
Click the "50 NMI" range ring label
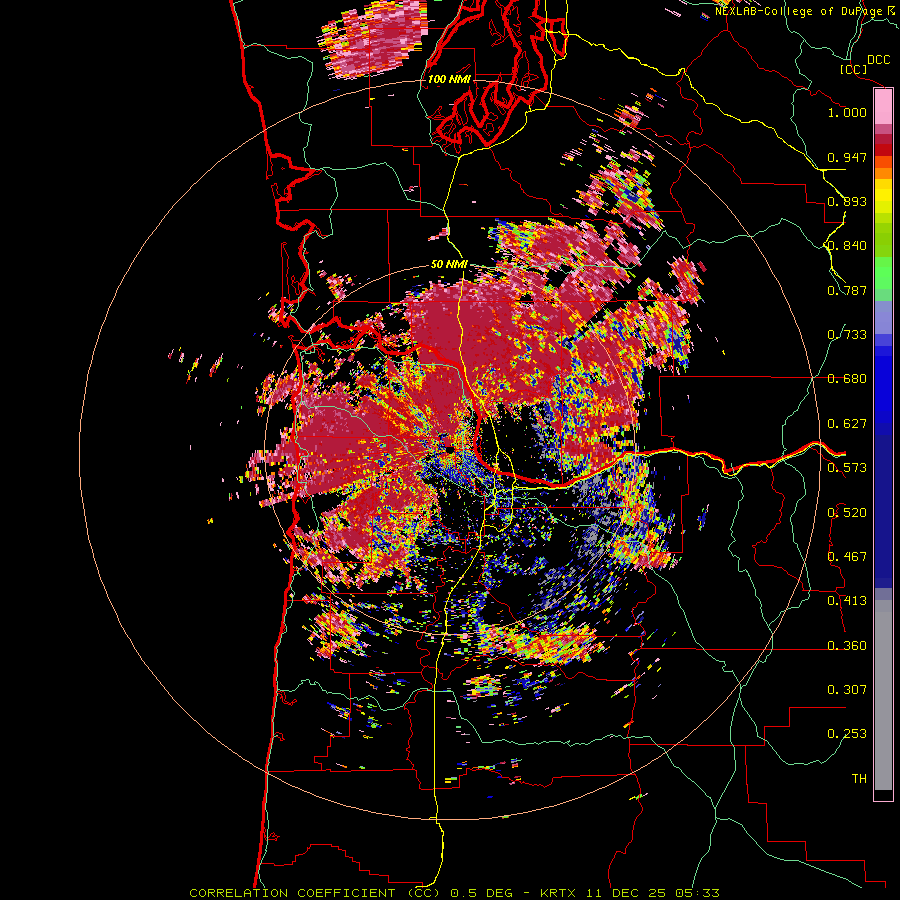[449, 265]
